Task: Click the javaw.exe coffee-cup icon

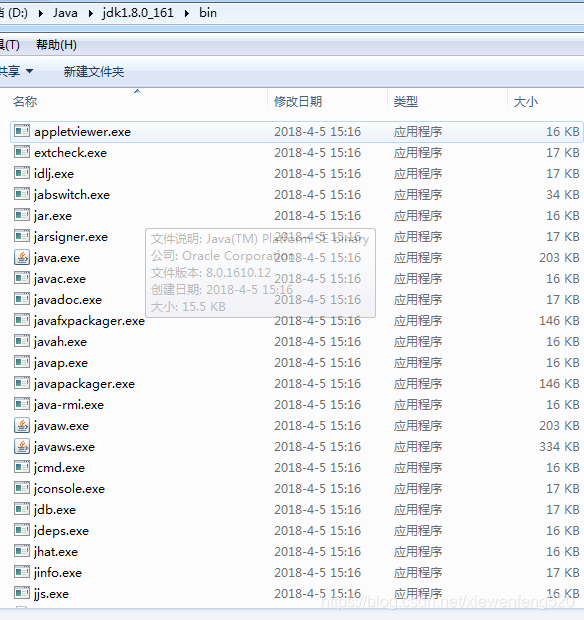Action: point(22,425)
